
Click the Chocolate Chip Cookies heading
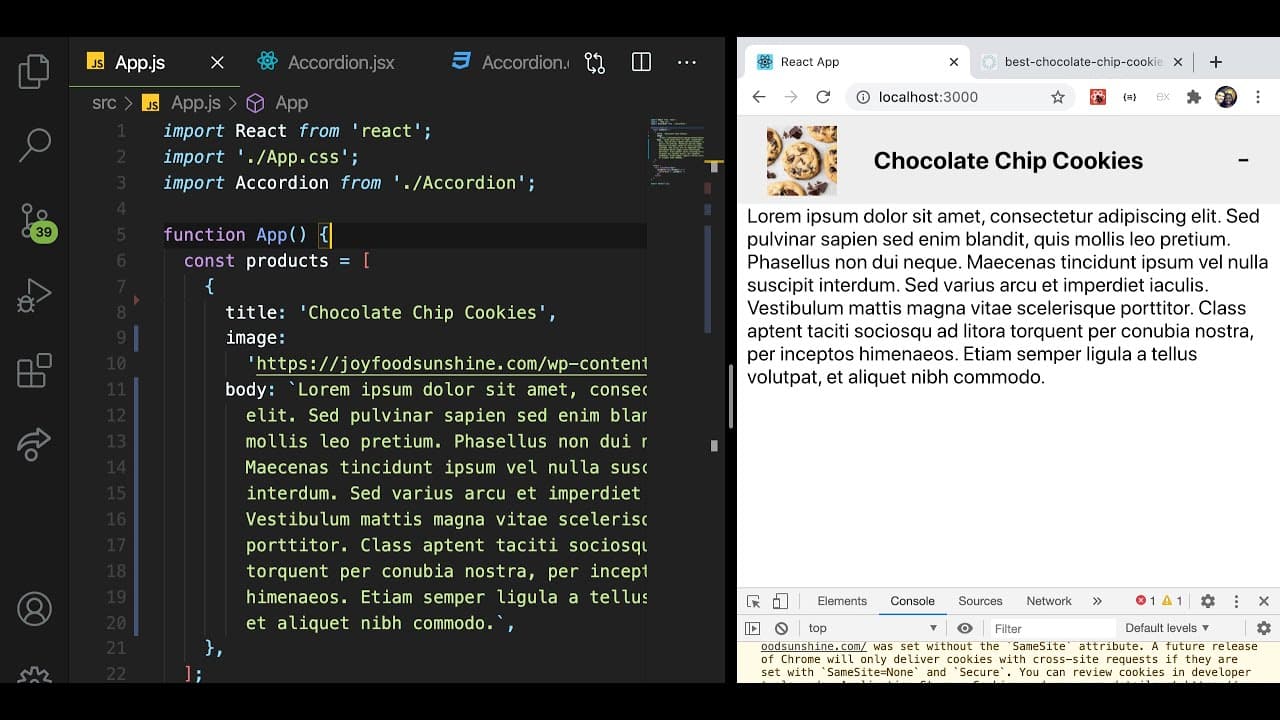point(1008,161)
